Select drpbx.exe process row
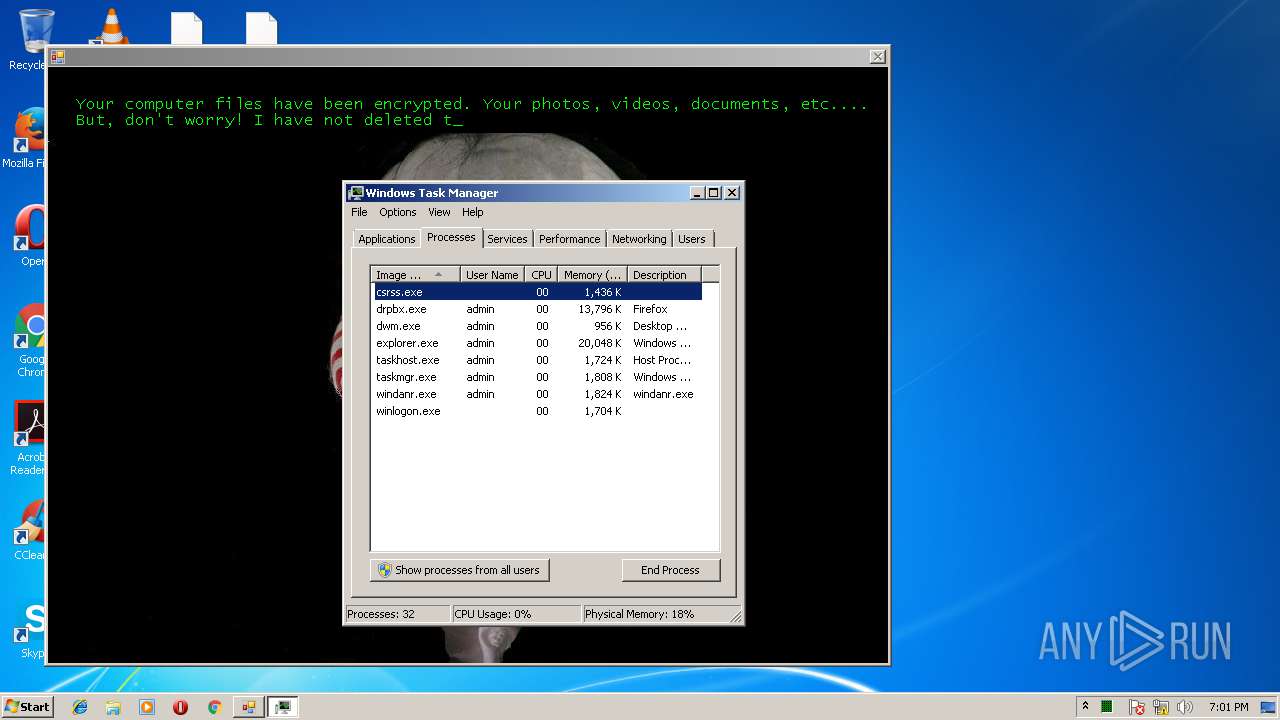The width and height of the screenshot is (1280, 720). click(537, 309)
